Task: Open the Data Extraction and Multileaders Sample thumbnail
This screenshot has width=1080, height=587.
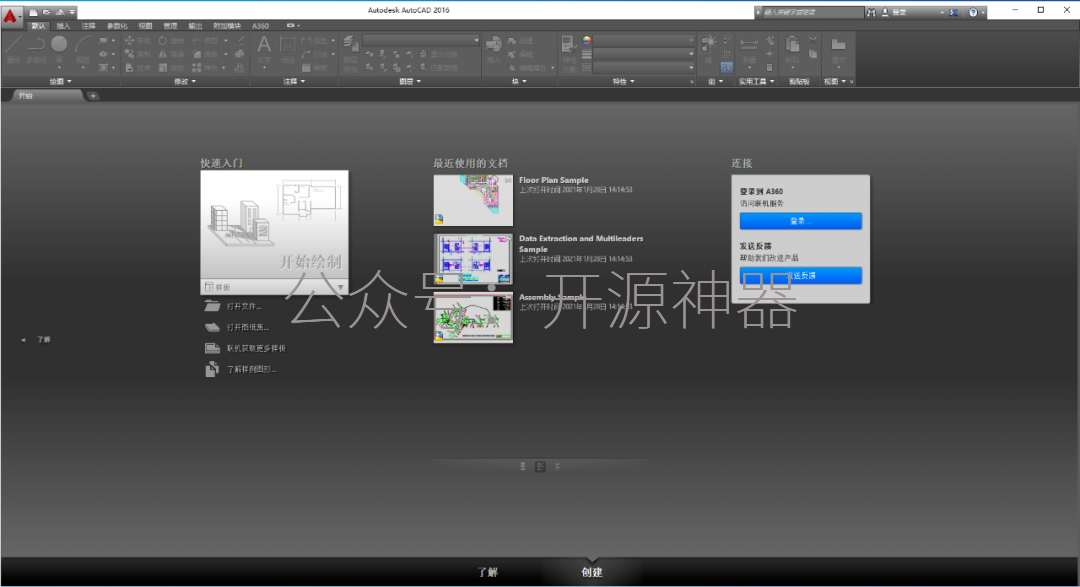Action: (x=473, y=258)
